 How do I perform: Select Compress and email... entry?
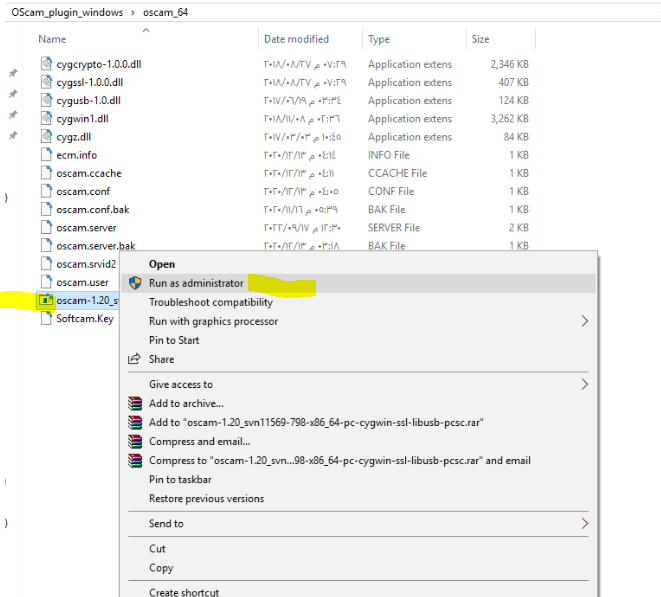199,441
